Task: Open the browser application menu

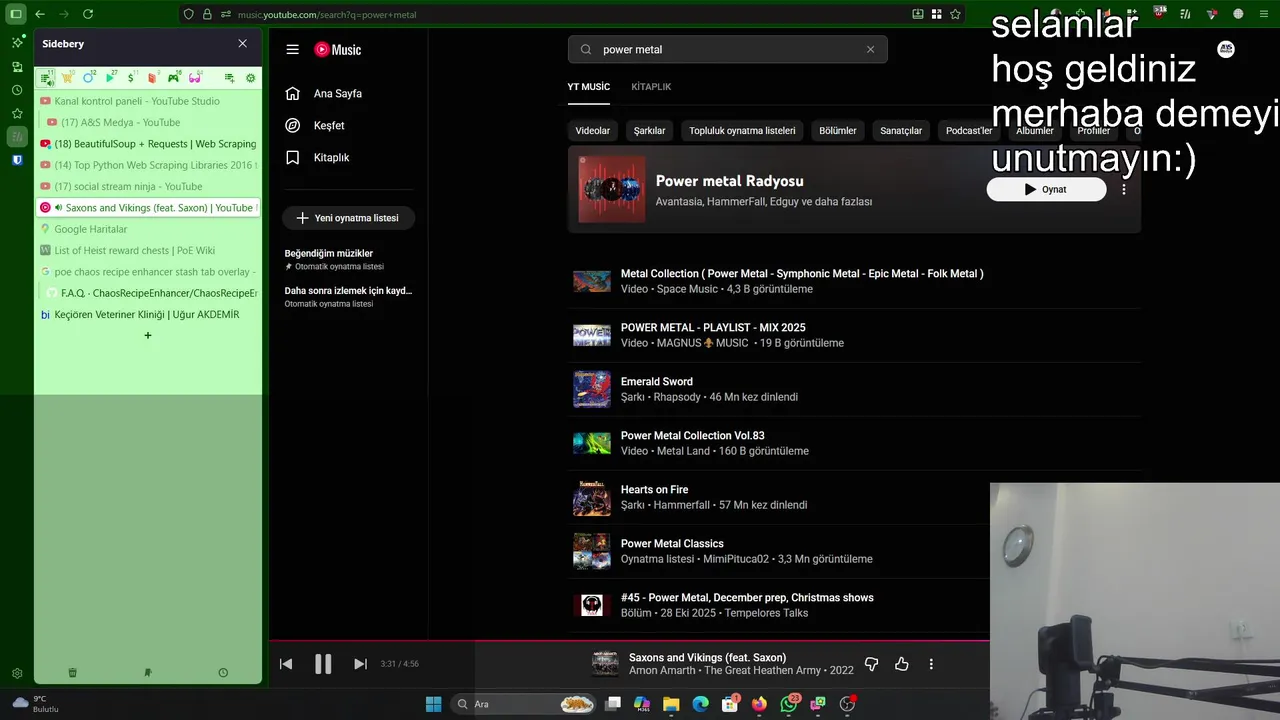Action: point(1266,14)
